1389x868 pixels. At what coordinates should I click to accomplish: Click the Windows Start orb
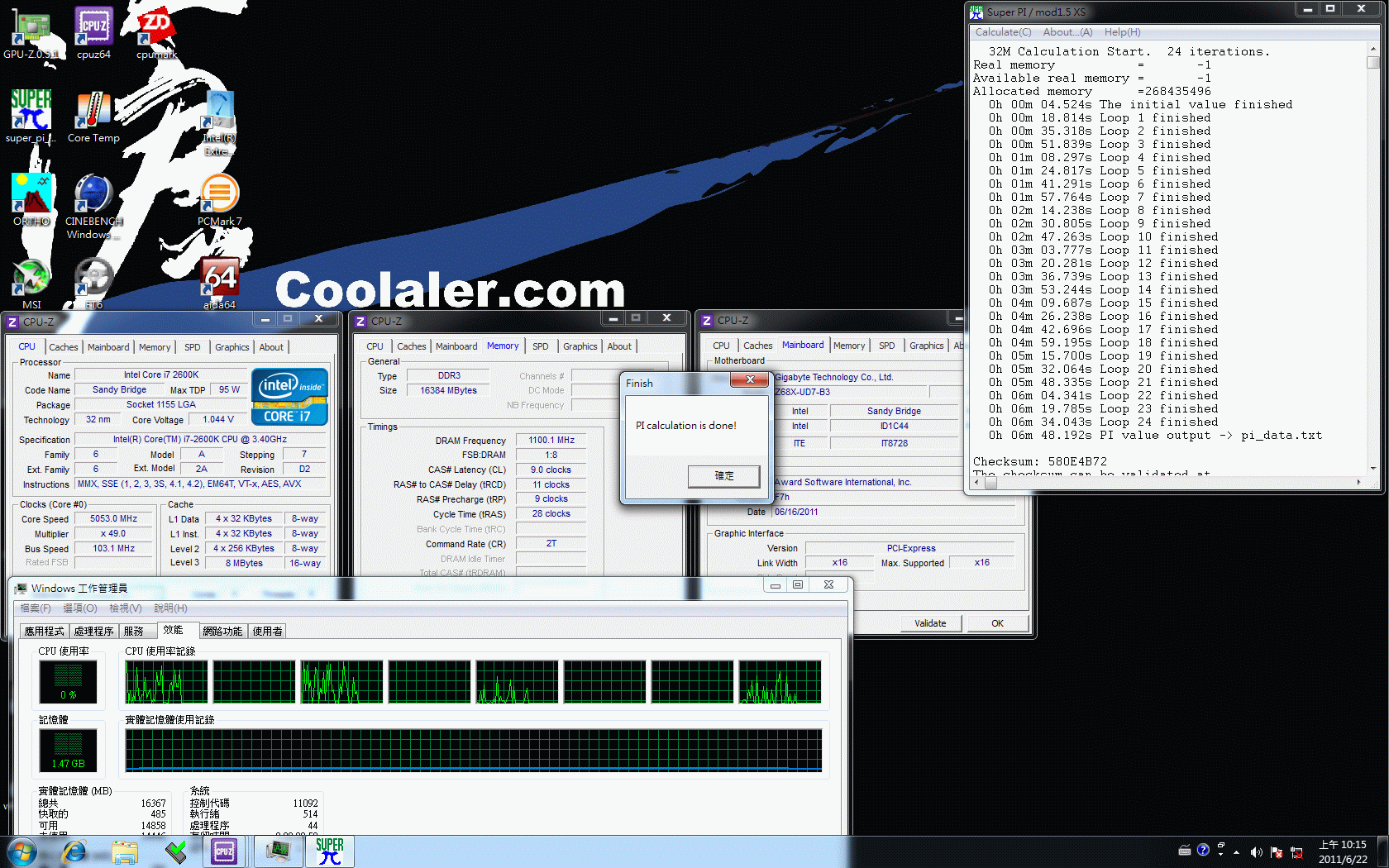coord(21,851)
